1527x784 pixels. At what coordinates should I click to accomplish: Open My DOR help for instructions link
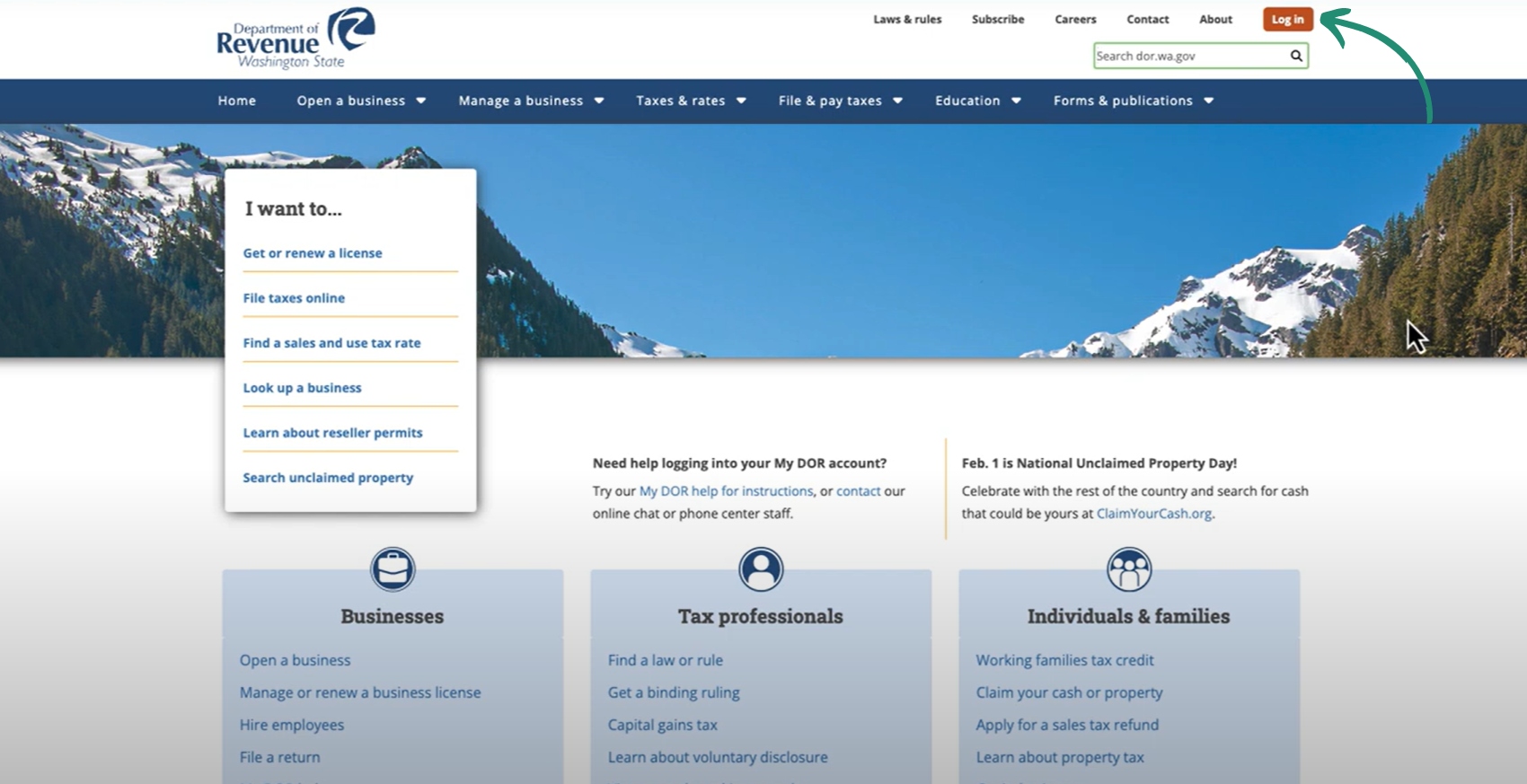726,491
